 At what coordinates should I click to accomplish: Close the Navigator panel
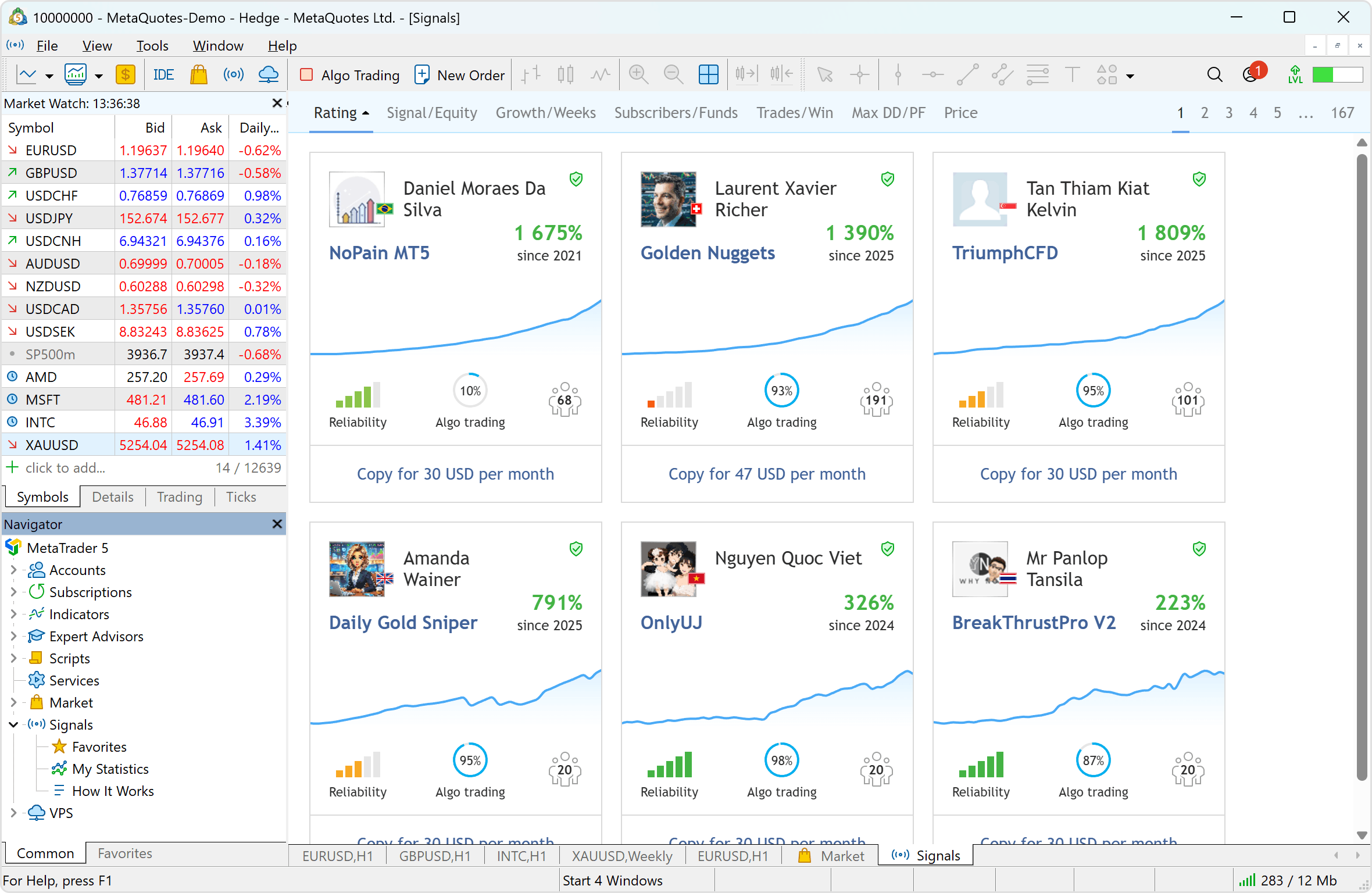coord(277,524)
